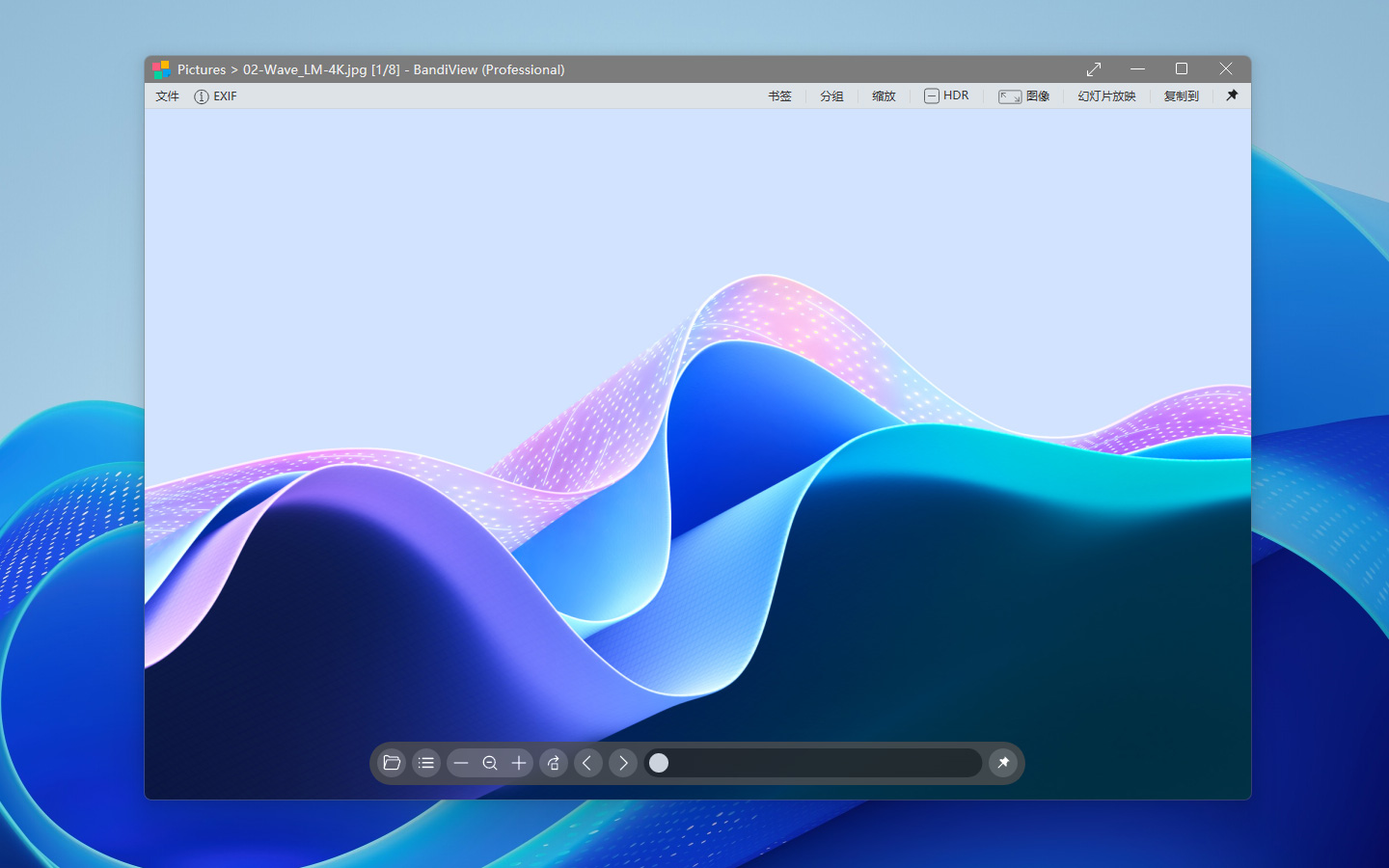The image size is (1389, 868).
Task: Click the magnifier zoom reset icon
Action: (x=490, y=763)
